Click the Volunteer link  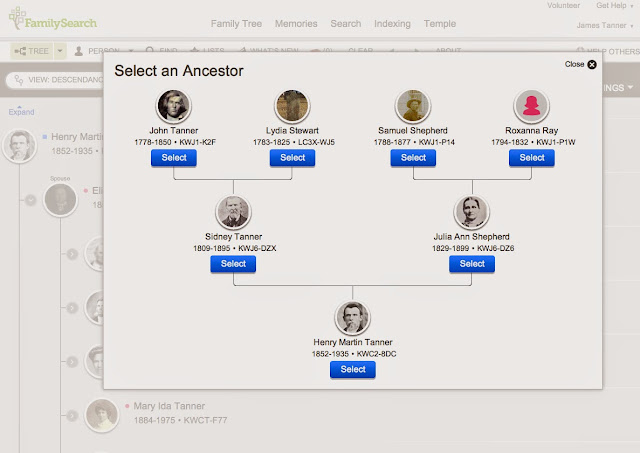click(563, 5)
